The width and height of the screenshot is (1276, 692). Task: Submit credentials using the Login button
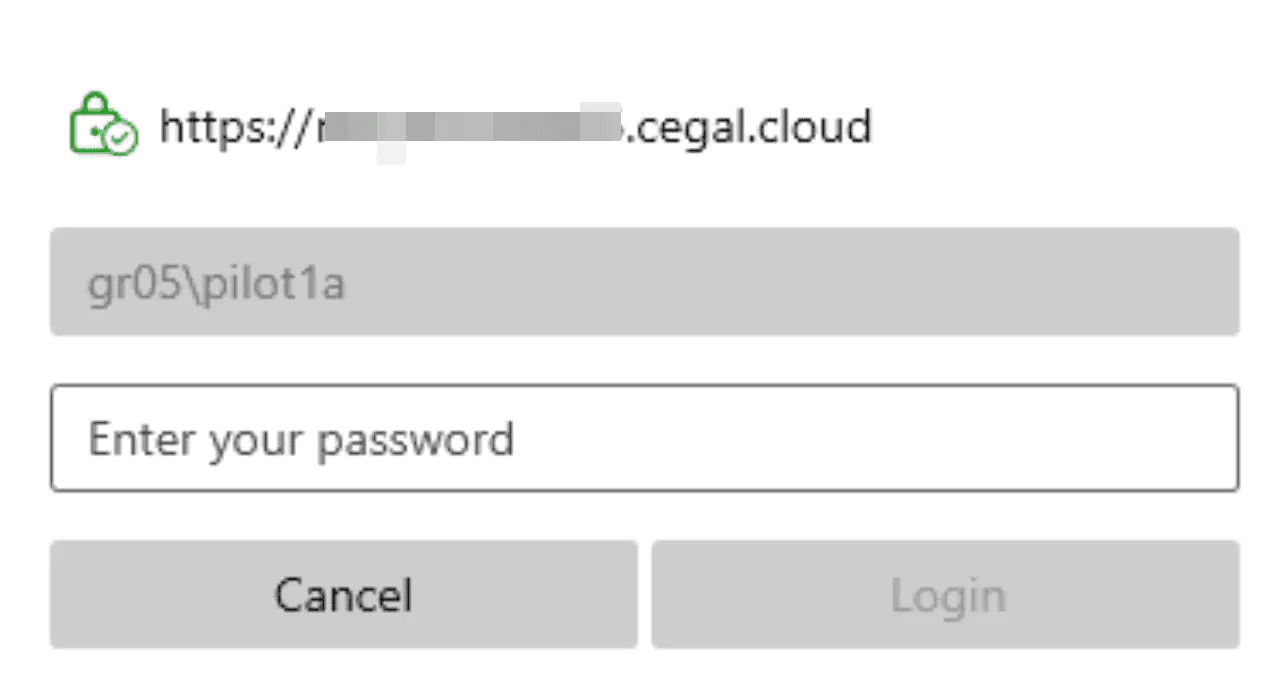(x=945, y=595)
